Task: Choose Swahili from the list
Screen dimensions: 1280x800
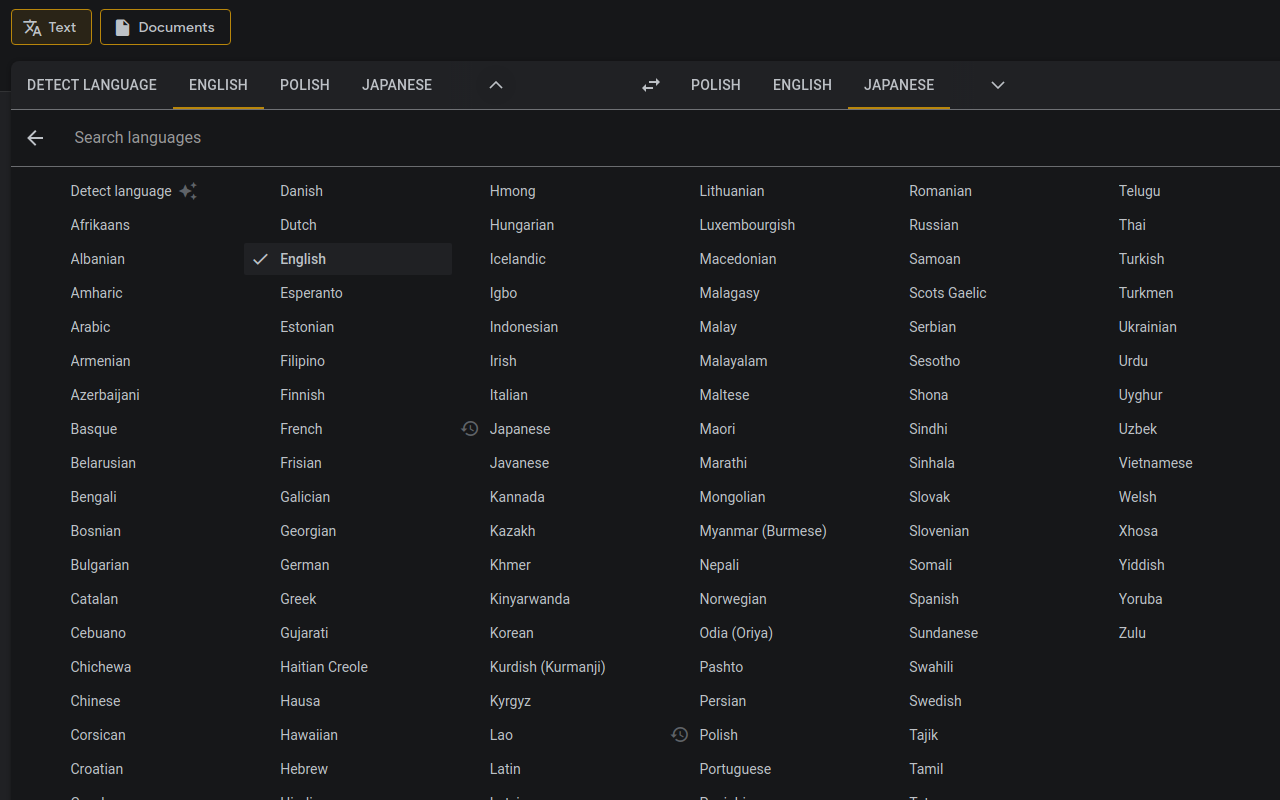Action: point(931,667)
